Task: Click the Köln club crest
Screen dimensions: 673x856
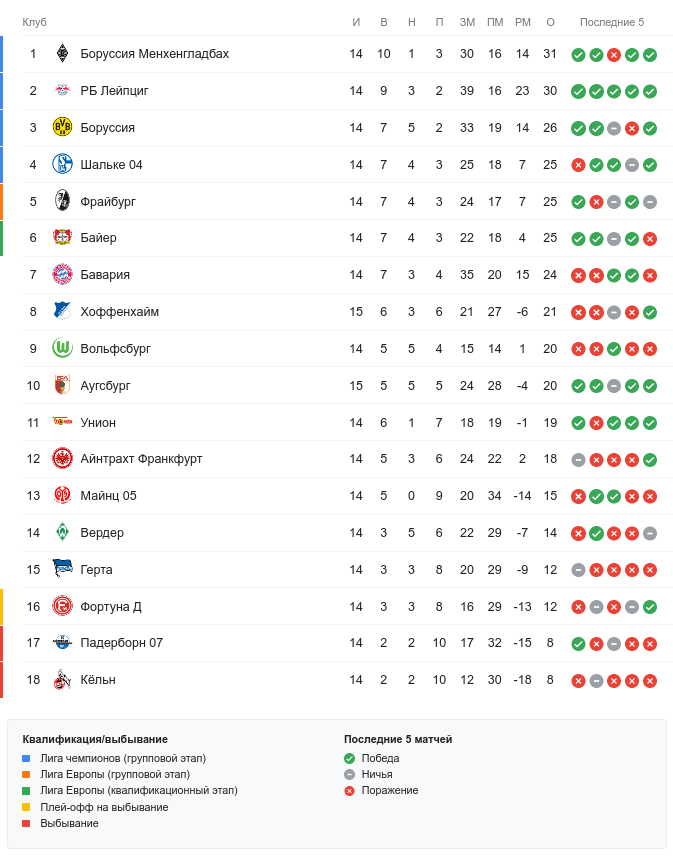Action: click(x=63, y=680)
